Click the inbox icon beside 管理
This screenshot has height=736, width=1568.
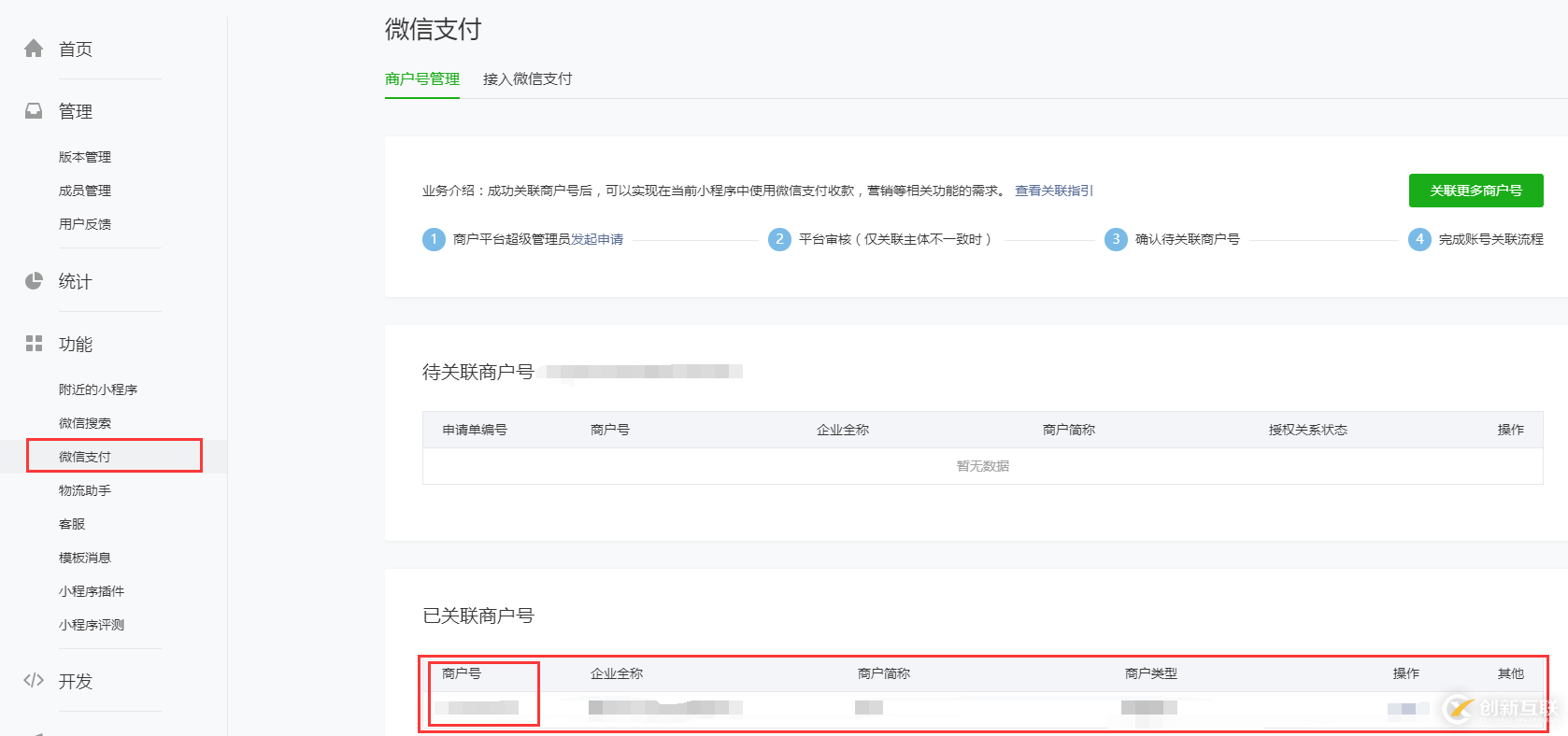click(34, 111)
